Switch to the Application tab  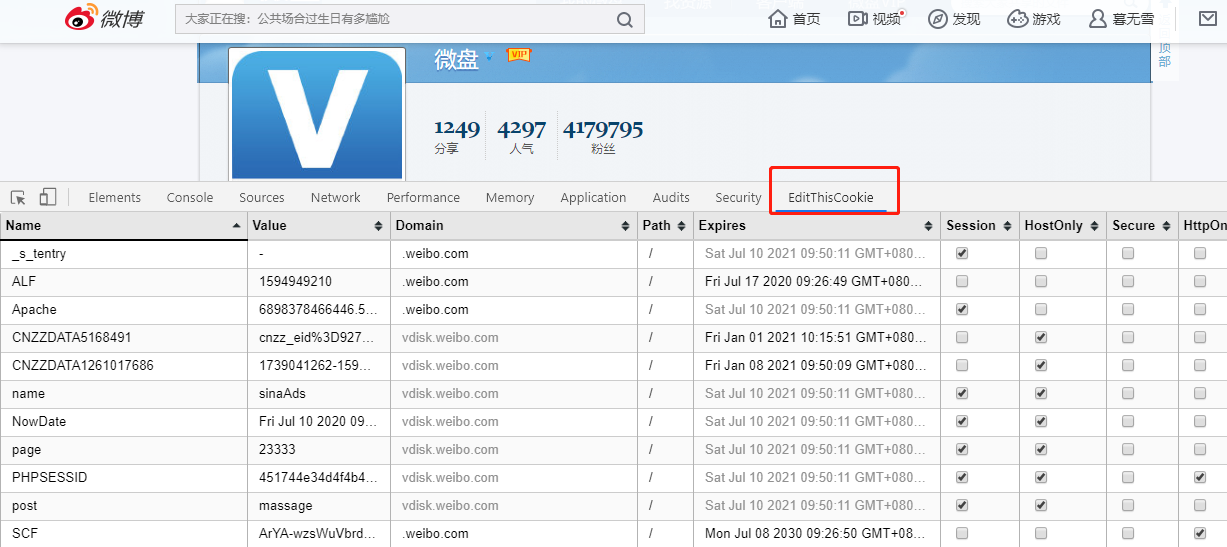pos(593,197)
